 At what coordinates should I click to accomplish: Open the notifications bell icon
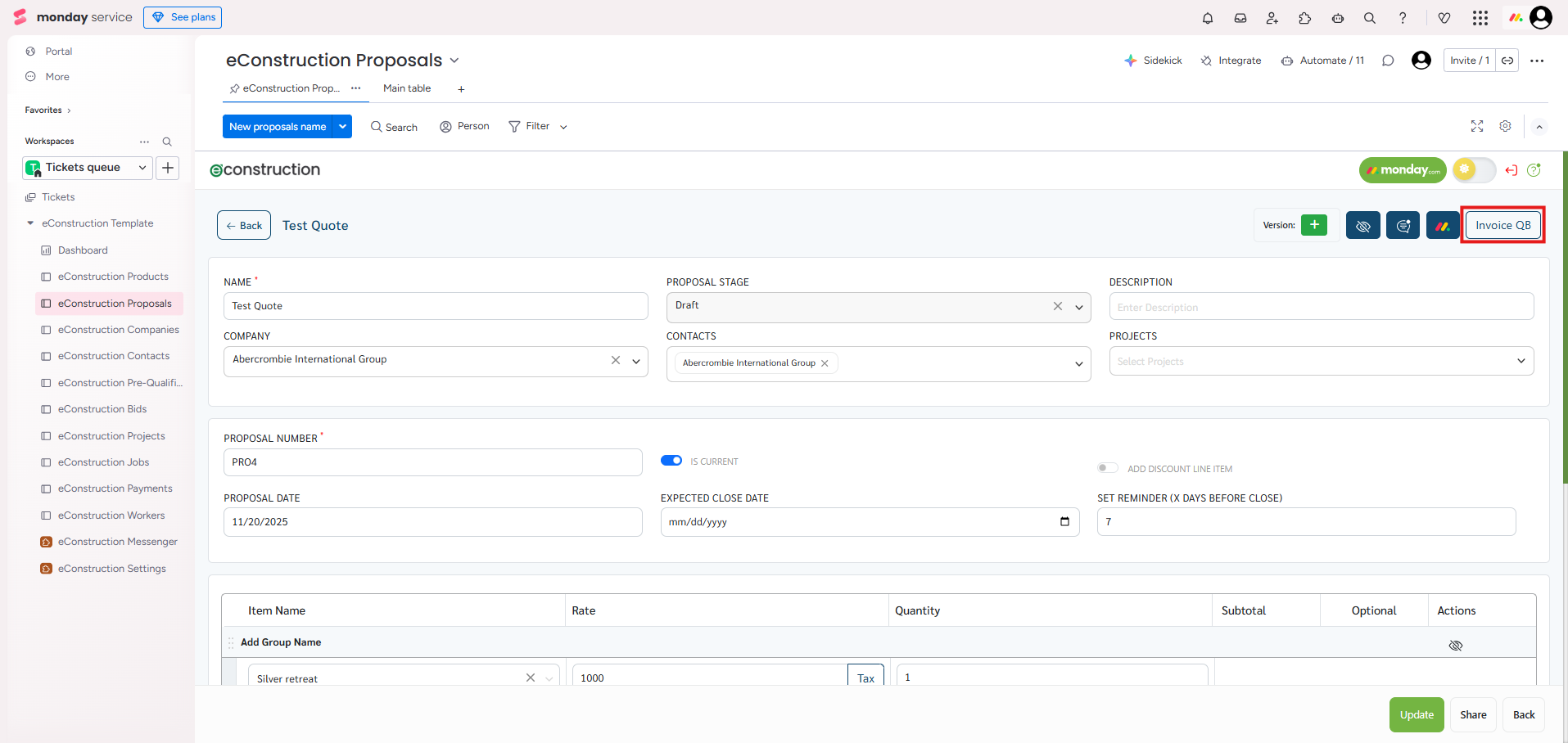(x=1207, y=18)
